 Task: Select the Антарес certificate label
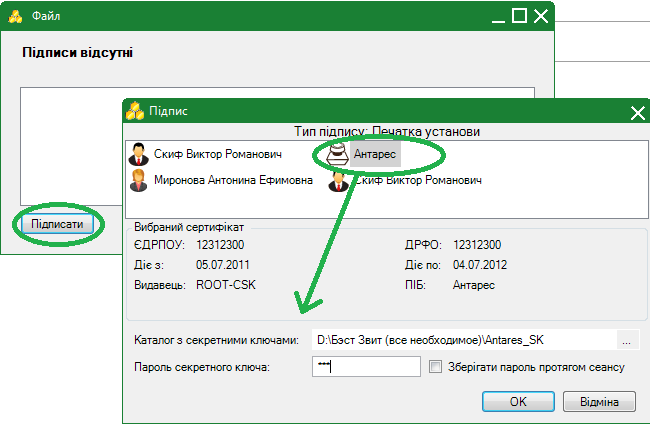pos(376,154)
